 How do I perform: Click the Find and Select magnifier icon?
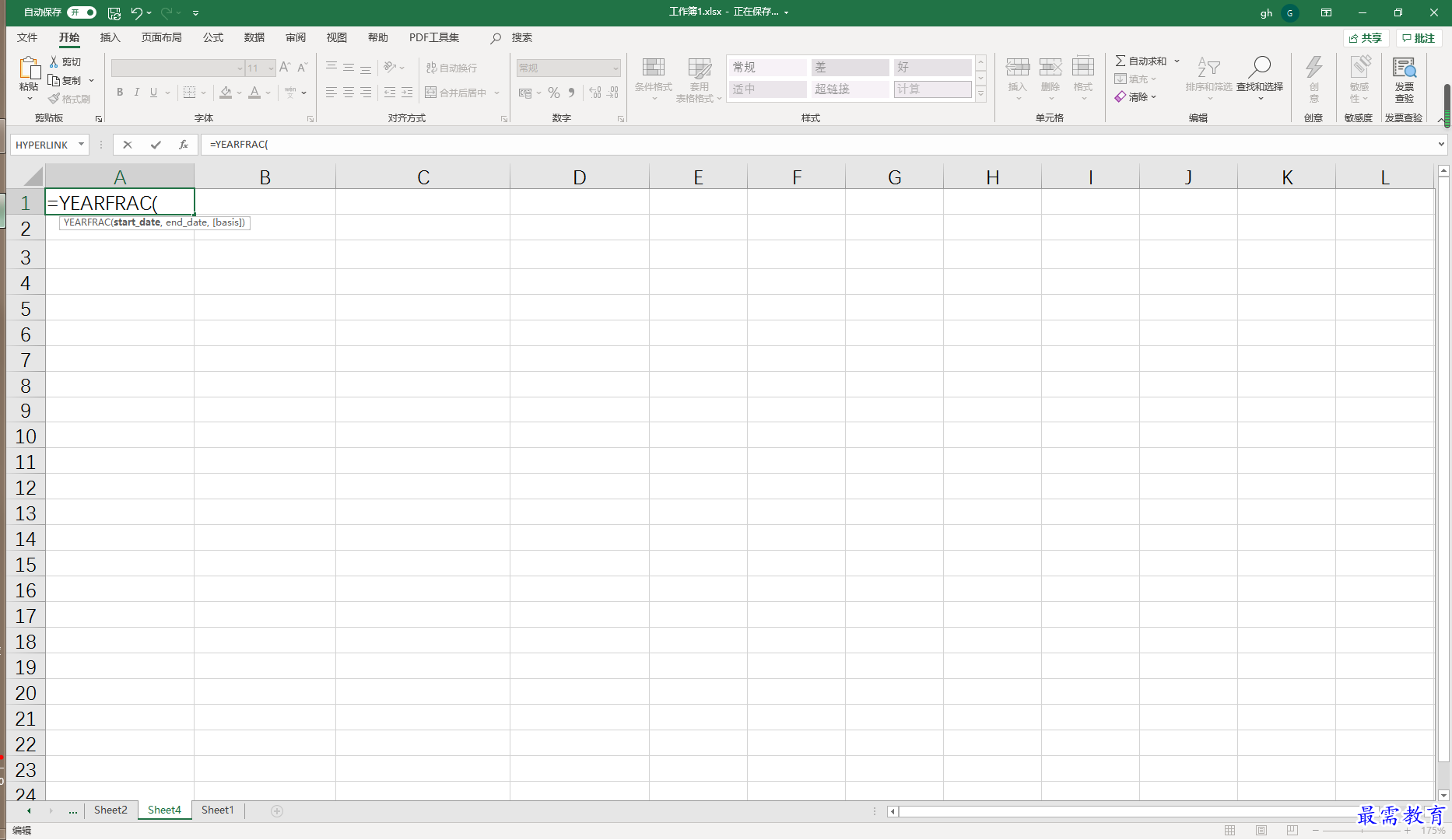pyautogui.click(x=1259, y=67)
